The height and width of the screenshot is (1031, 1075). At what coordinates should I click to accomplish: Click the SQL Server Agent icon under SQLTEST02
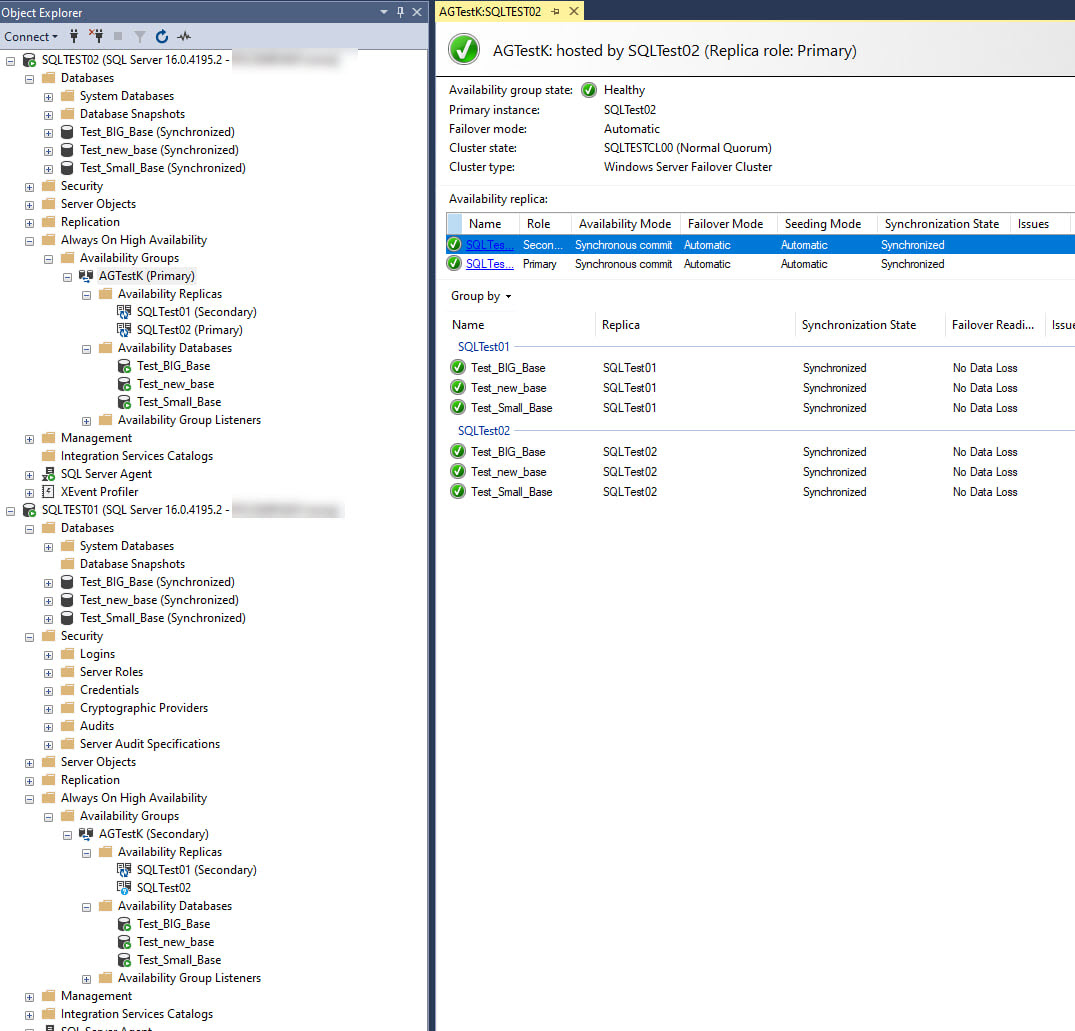(x=49, y=474)
